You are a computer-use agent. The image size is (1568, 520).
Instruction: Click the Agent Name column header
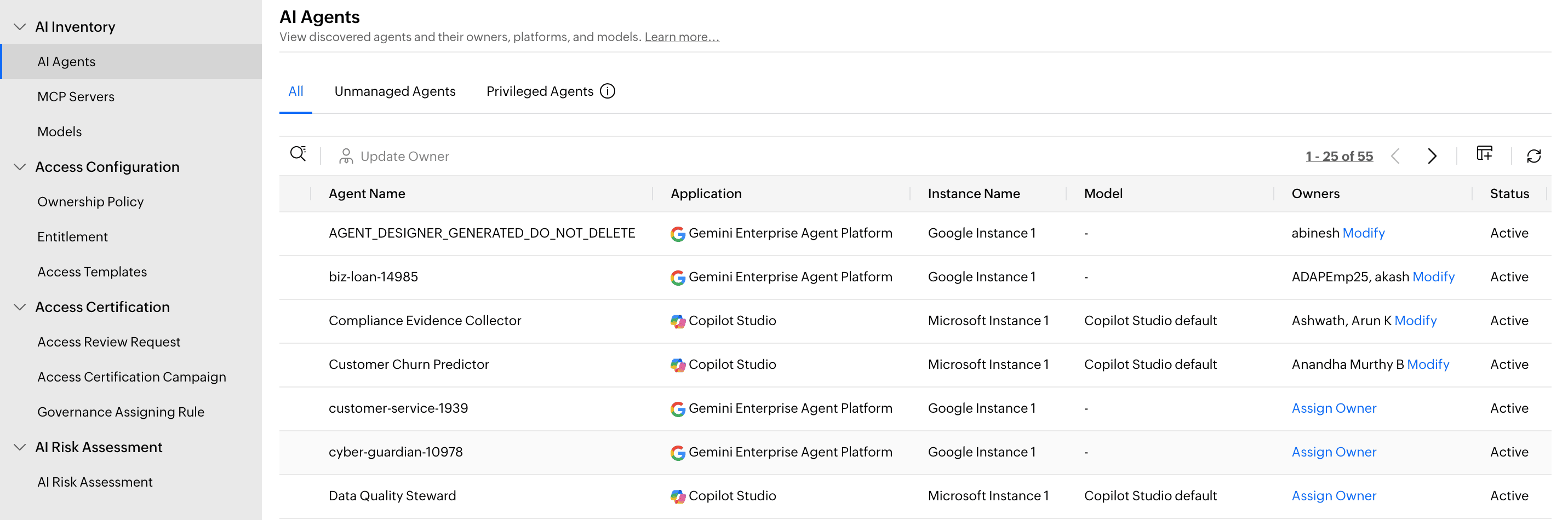[367, 193]
